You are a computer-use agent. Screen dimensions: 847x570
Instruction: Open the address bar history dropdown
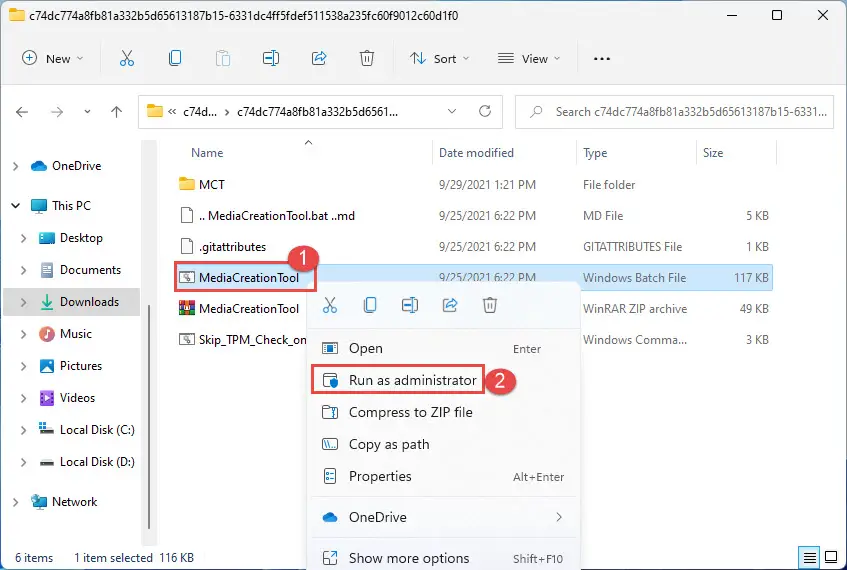[452, 111]
